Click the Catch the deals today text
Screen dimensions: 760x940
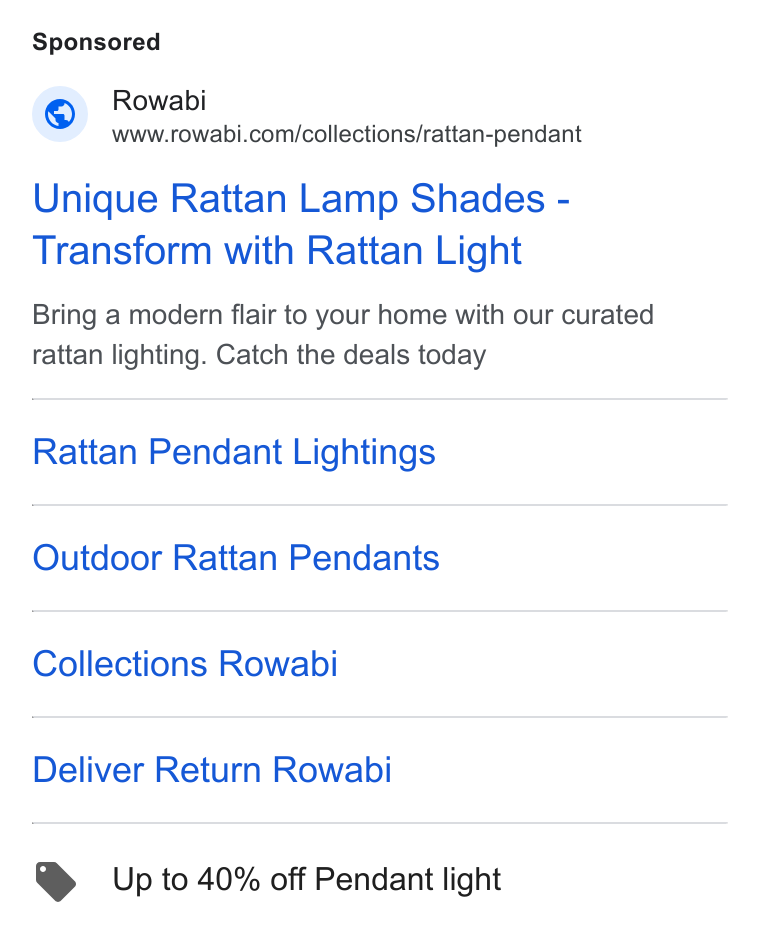351,355
